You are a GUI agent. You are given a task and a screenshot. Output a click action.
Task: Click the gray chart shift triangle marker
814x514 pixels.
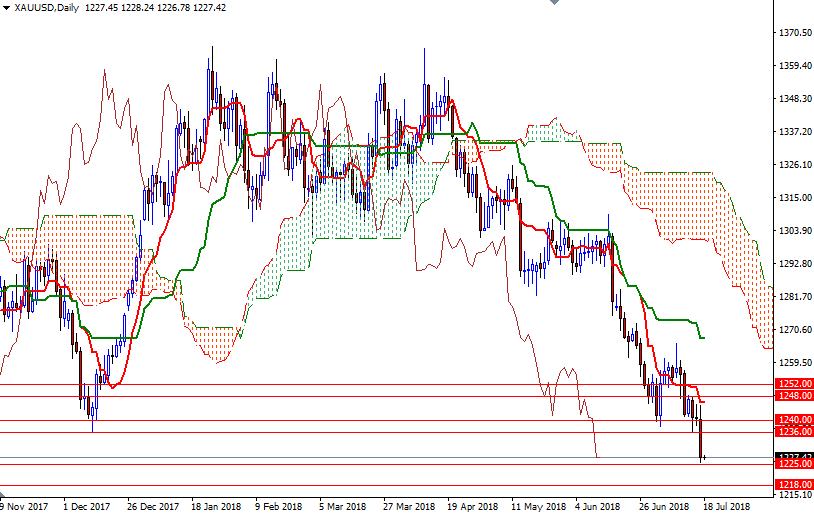click(553, 4)
